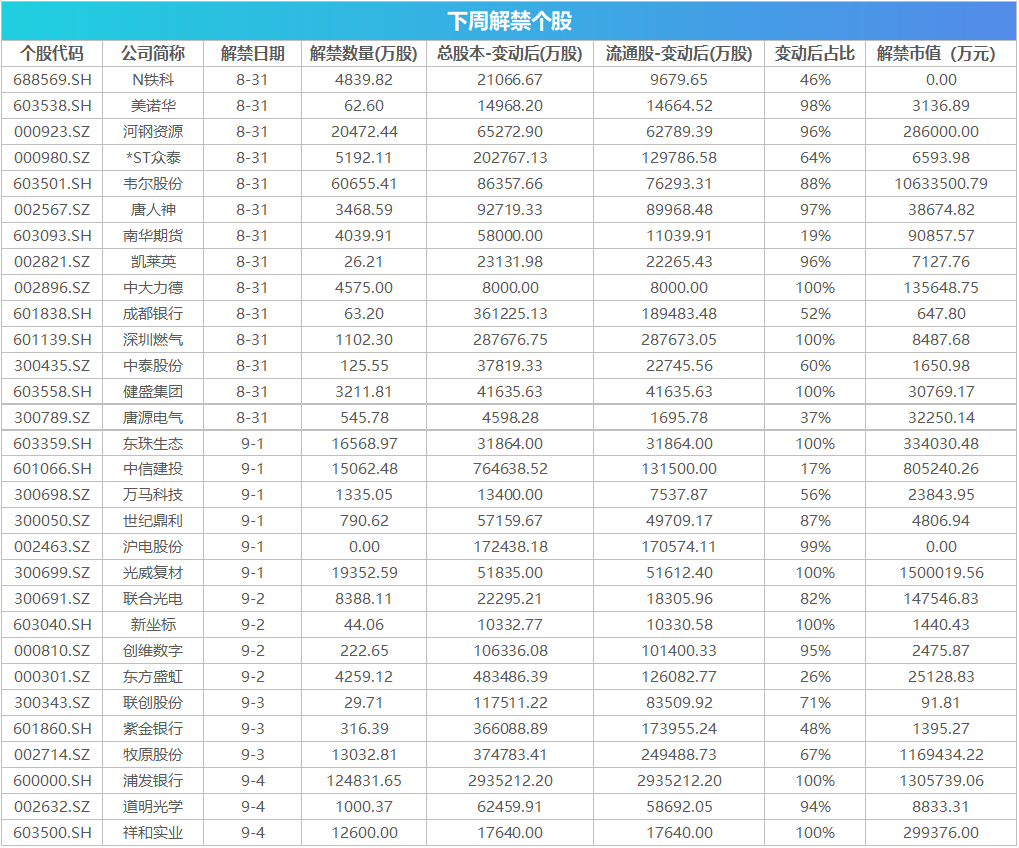
Task: Click stock code 601139.SH
Action: coord(52,340)
